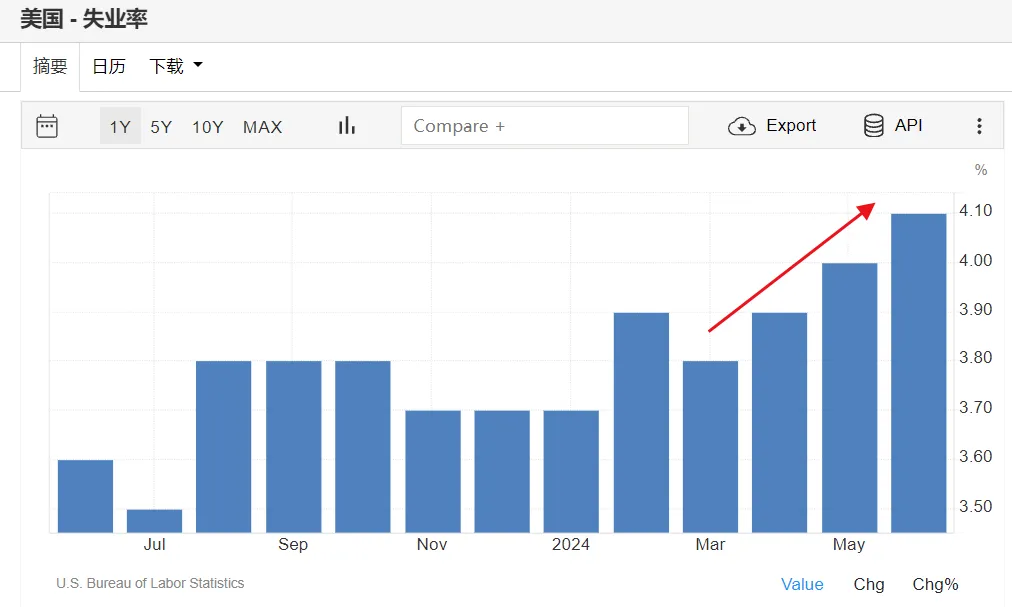Open the 日历 tab
1012x607 pixels.
(x=109, y=66)
